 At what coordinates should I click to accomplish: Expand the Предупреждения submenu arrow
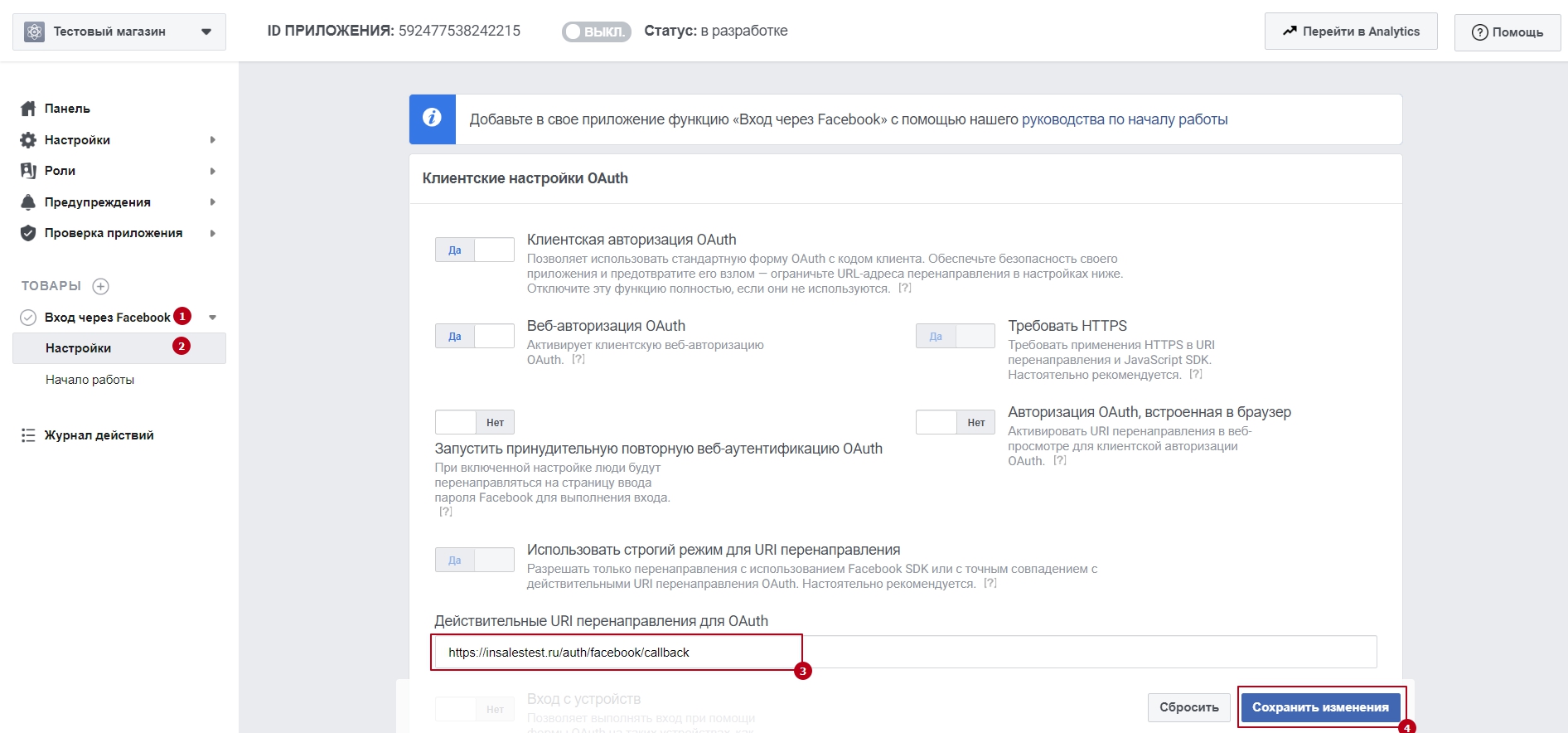pos(213,202)
